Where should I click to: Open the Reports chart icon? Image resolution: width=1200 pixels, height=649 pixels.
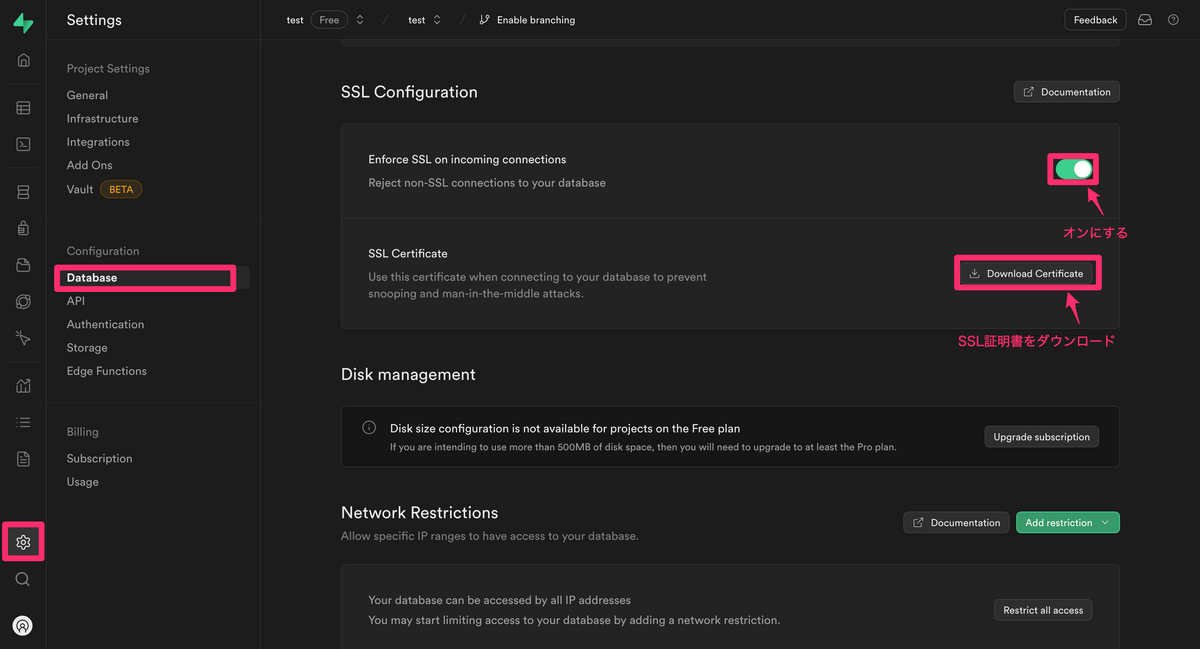[x=23, y=386]
